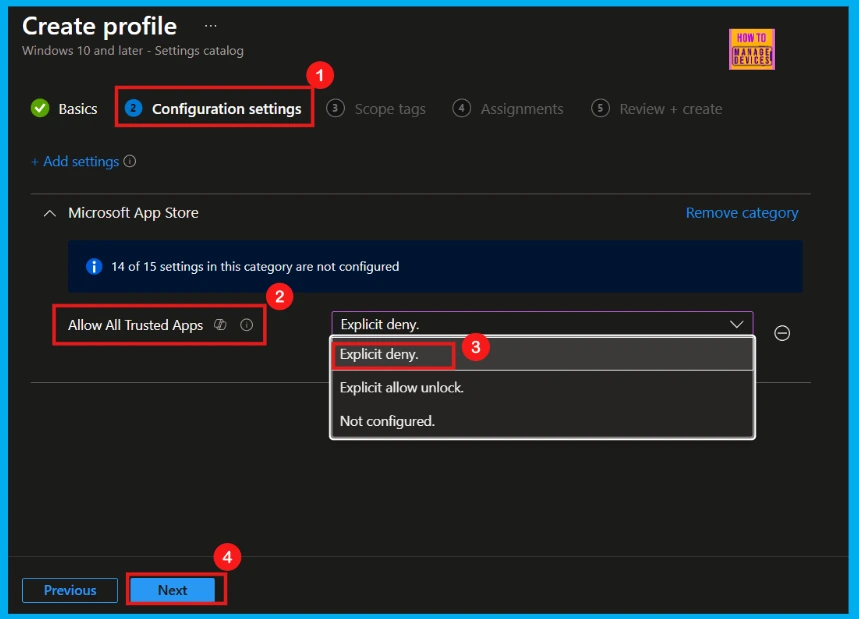Click '14 of 15 settings' info message text
859x619 pixels.
click(255, 267)
